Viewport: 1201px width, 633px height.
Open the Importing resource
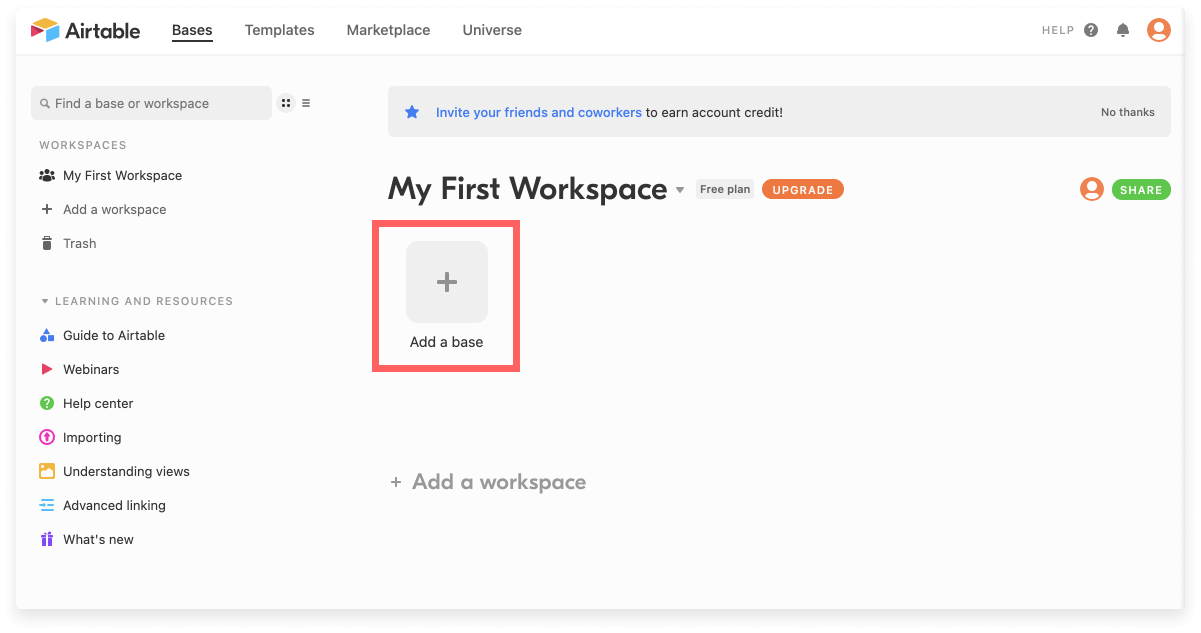tap(92, 437)
